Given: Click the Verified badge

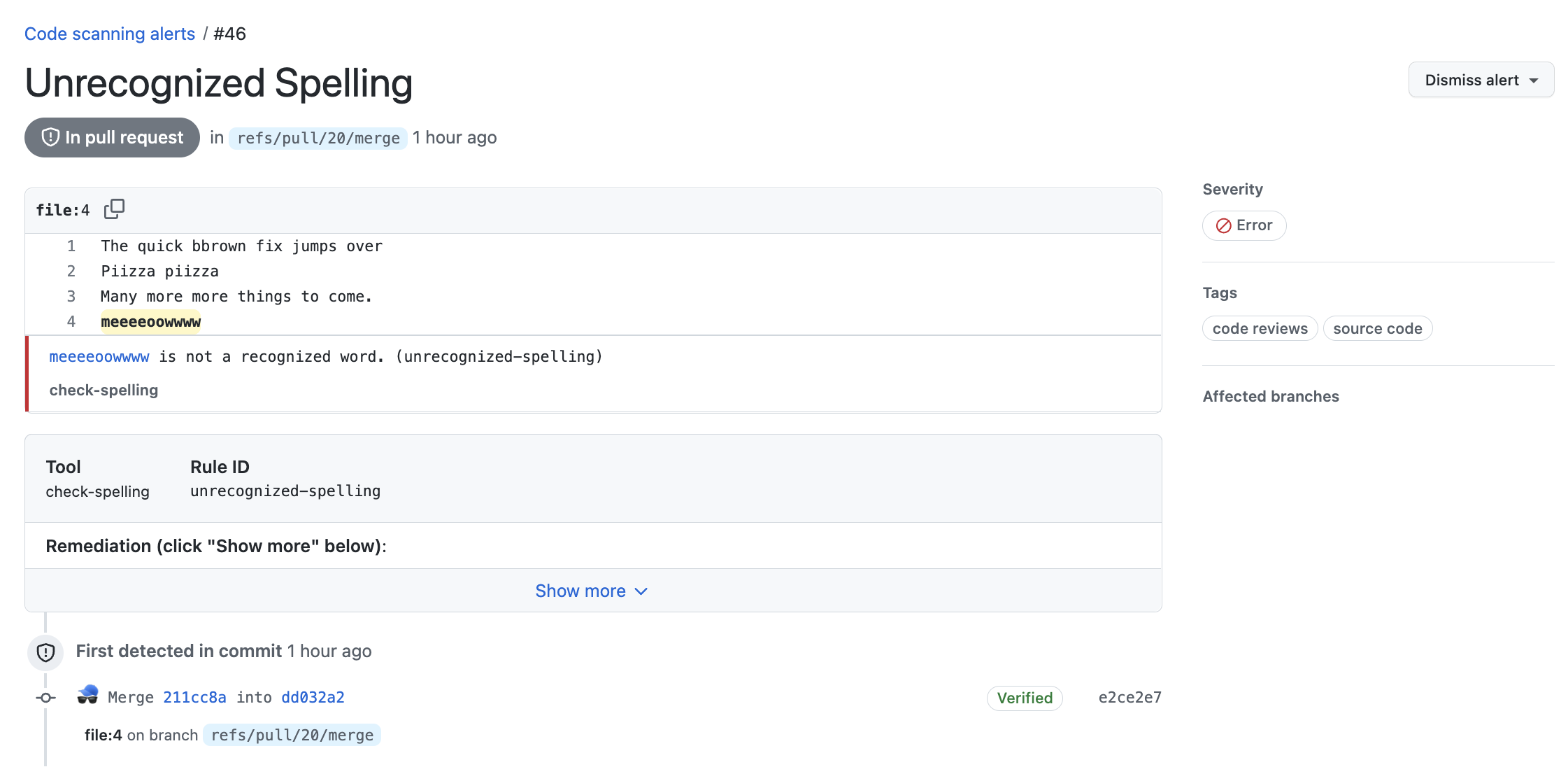Looking at the screenshot, I should pos(1024,698).
